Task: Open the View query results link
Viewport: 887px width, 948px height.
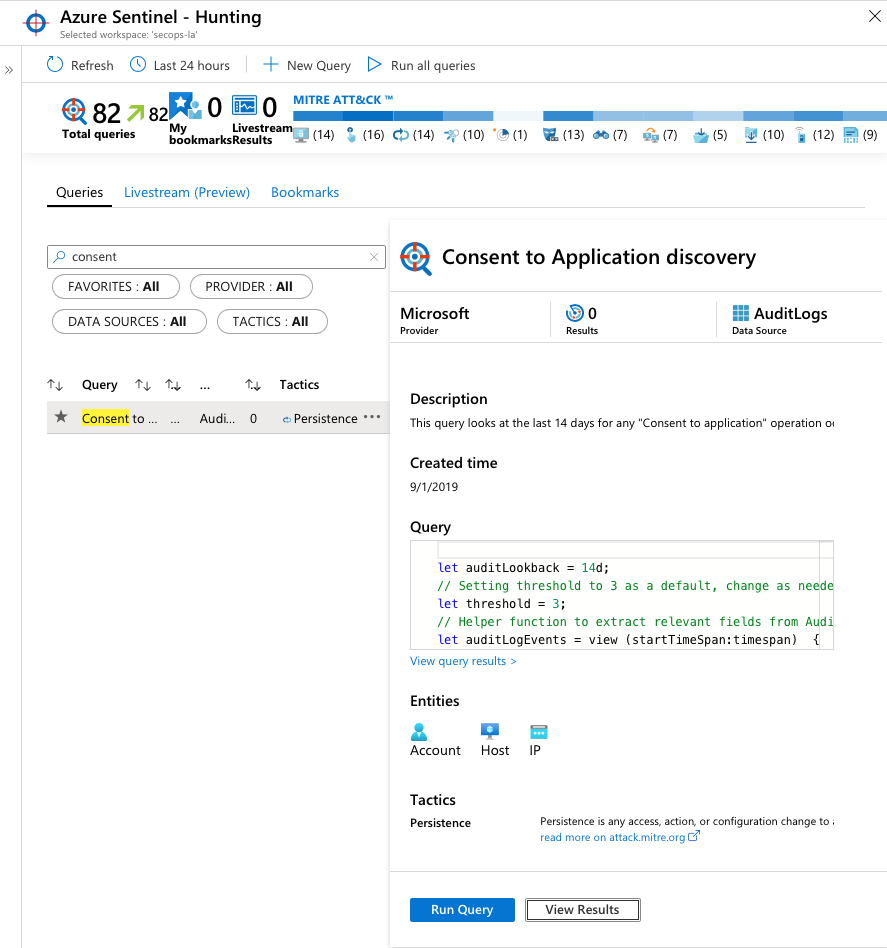Action: (x=463, y=661)
